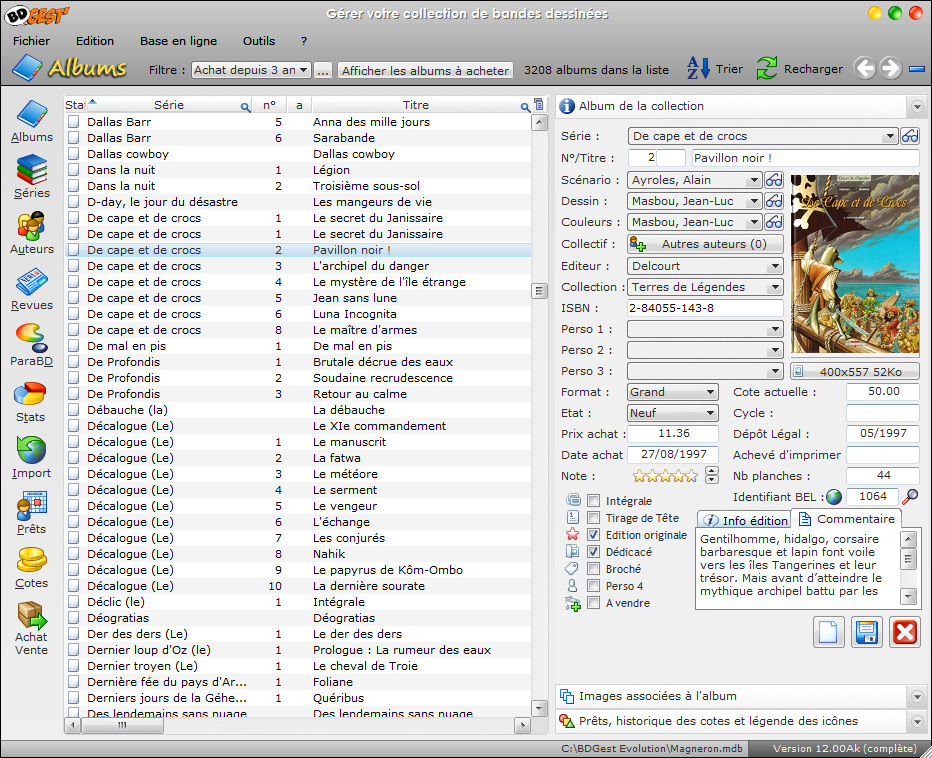
Task: Open the Stats pie chart icon
Action: pos(32,400)
